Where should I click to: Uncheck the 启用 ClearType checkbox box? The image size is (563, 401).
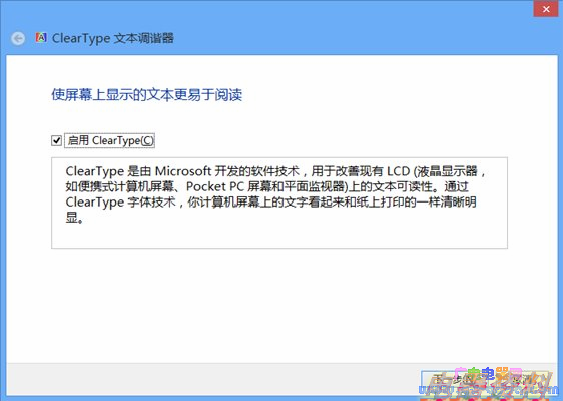56,140
